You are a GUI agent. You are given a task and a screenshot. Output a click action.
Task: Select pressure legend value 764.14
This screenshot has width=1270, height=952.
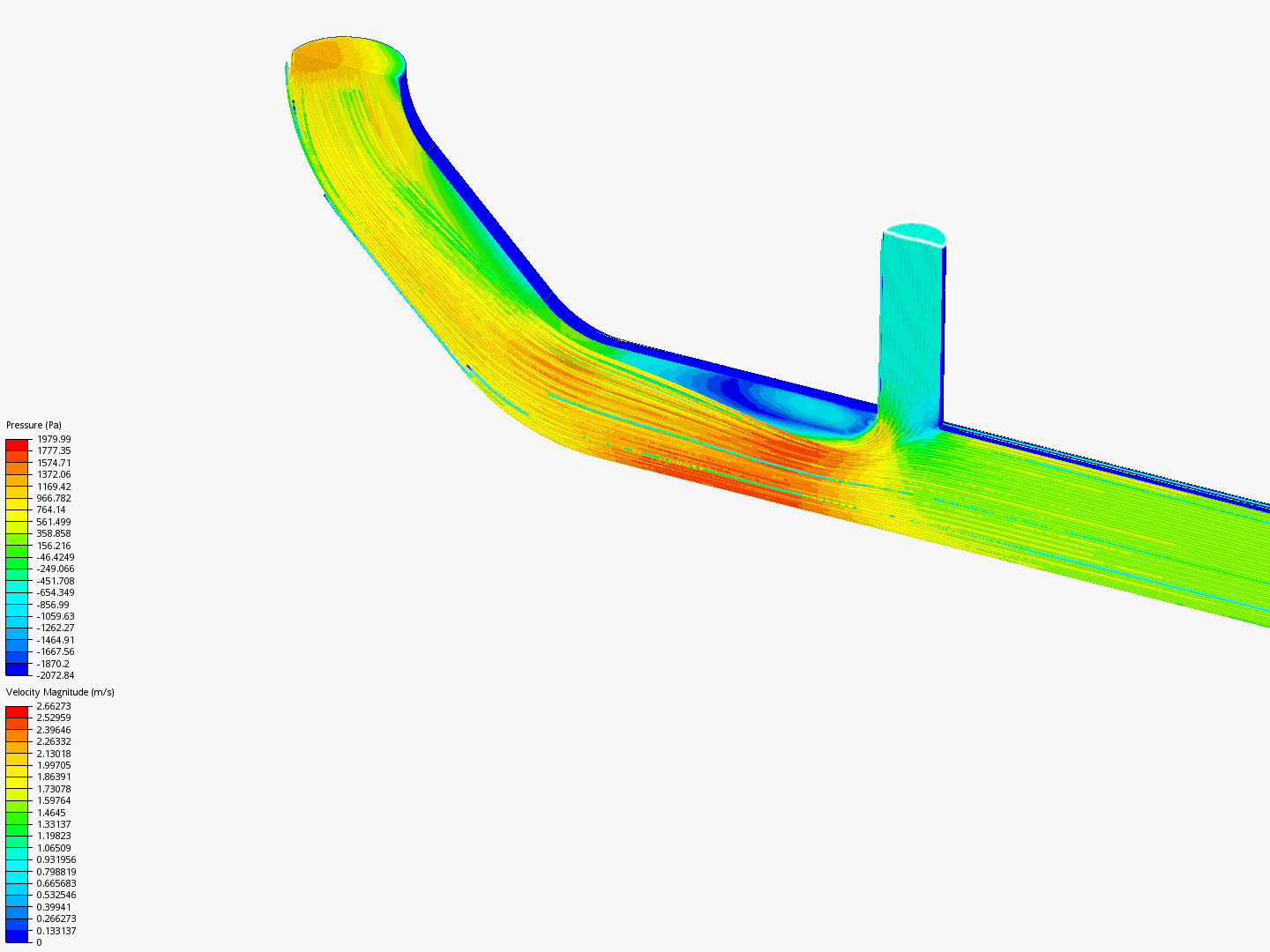51,509
